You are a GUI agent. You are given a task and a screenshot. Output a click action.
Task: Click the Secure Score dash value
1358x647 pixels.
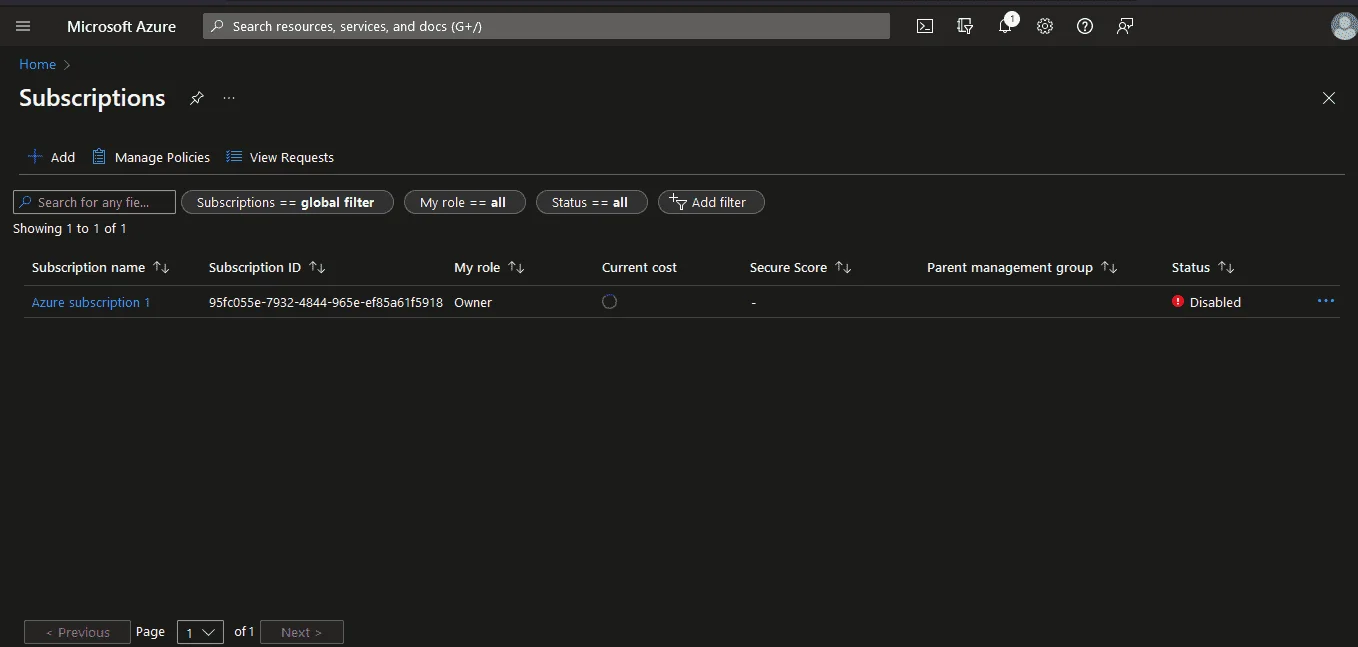click(x=753, y=302)
